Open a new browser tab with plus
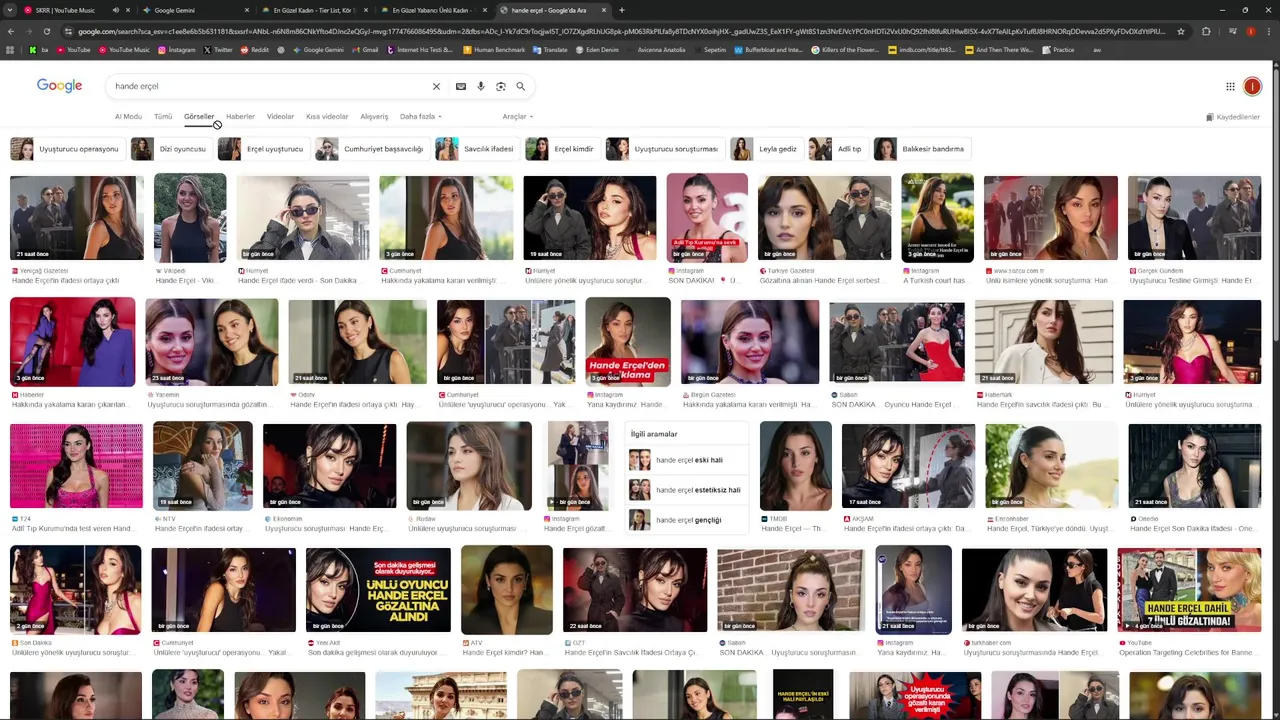Viewport: 1280px width, 720px height. tap(622, 10)
